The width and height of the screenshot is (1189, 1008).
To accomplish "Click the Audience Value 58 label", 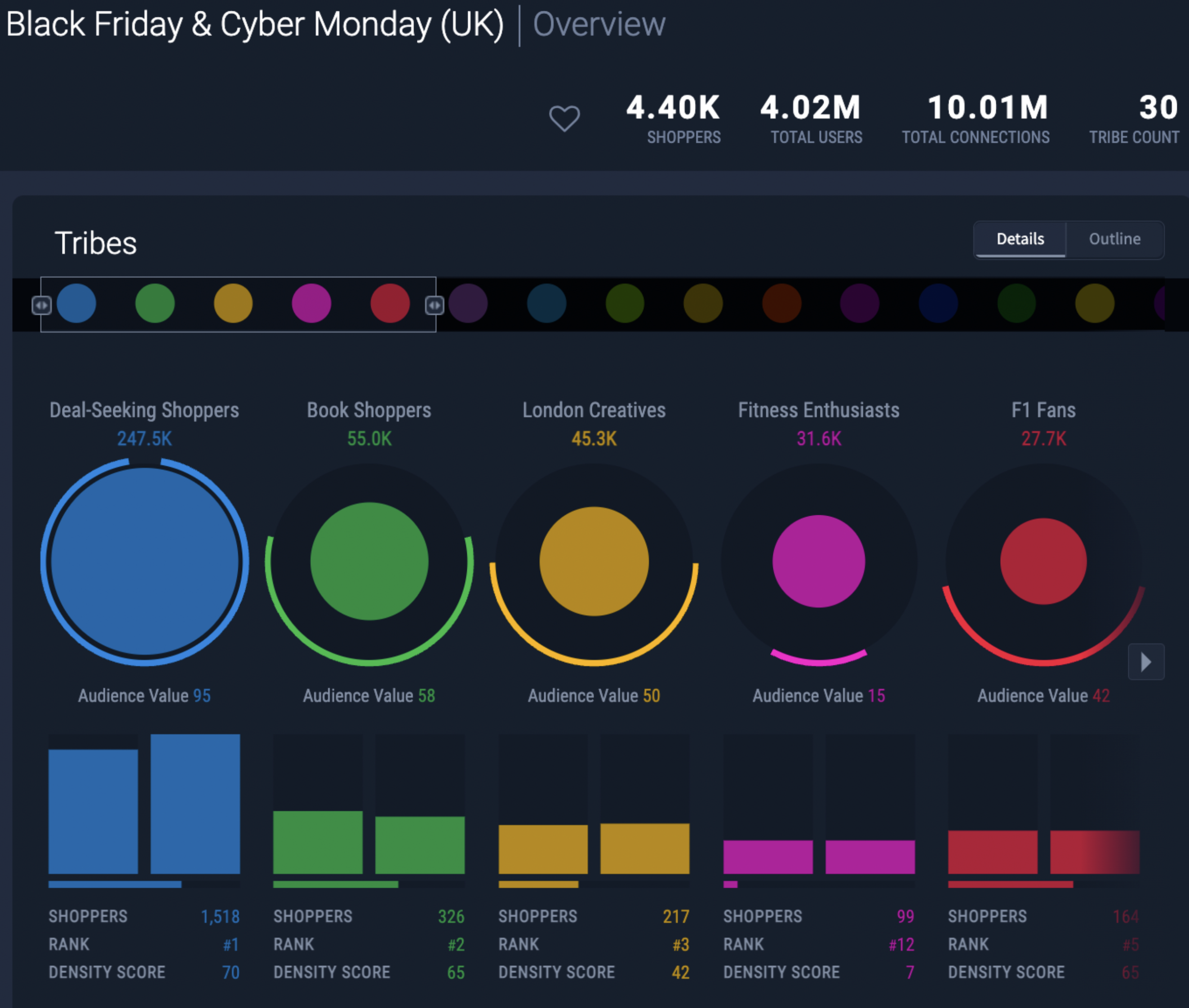I will pos(369,695).
